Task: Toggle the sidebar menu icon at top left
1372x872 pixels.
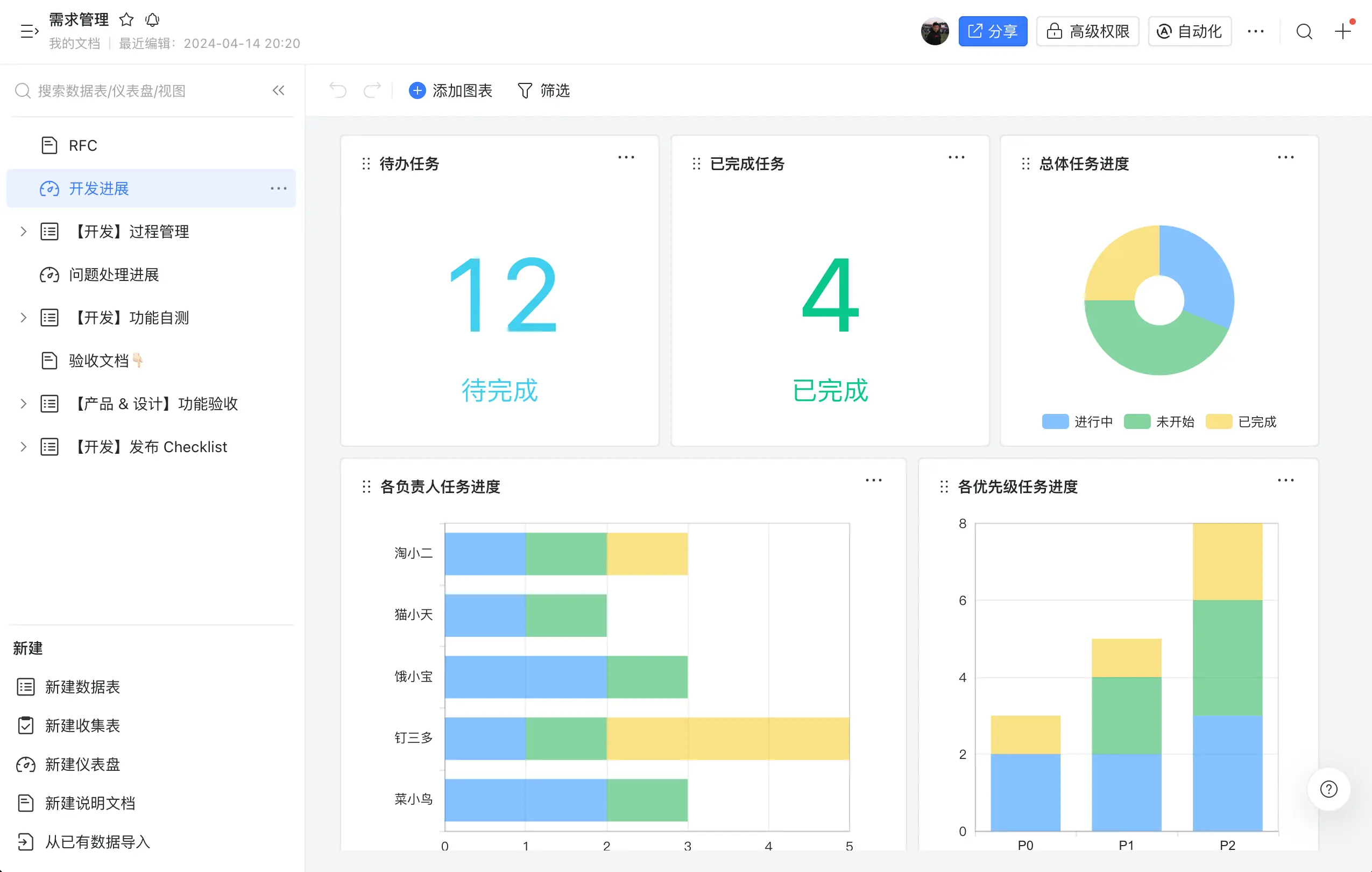Action: [x=29, y=31]
